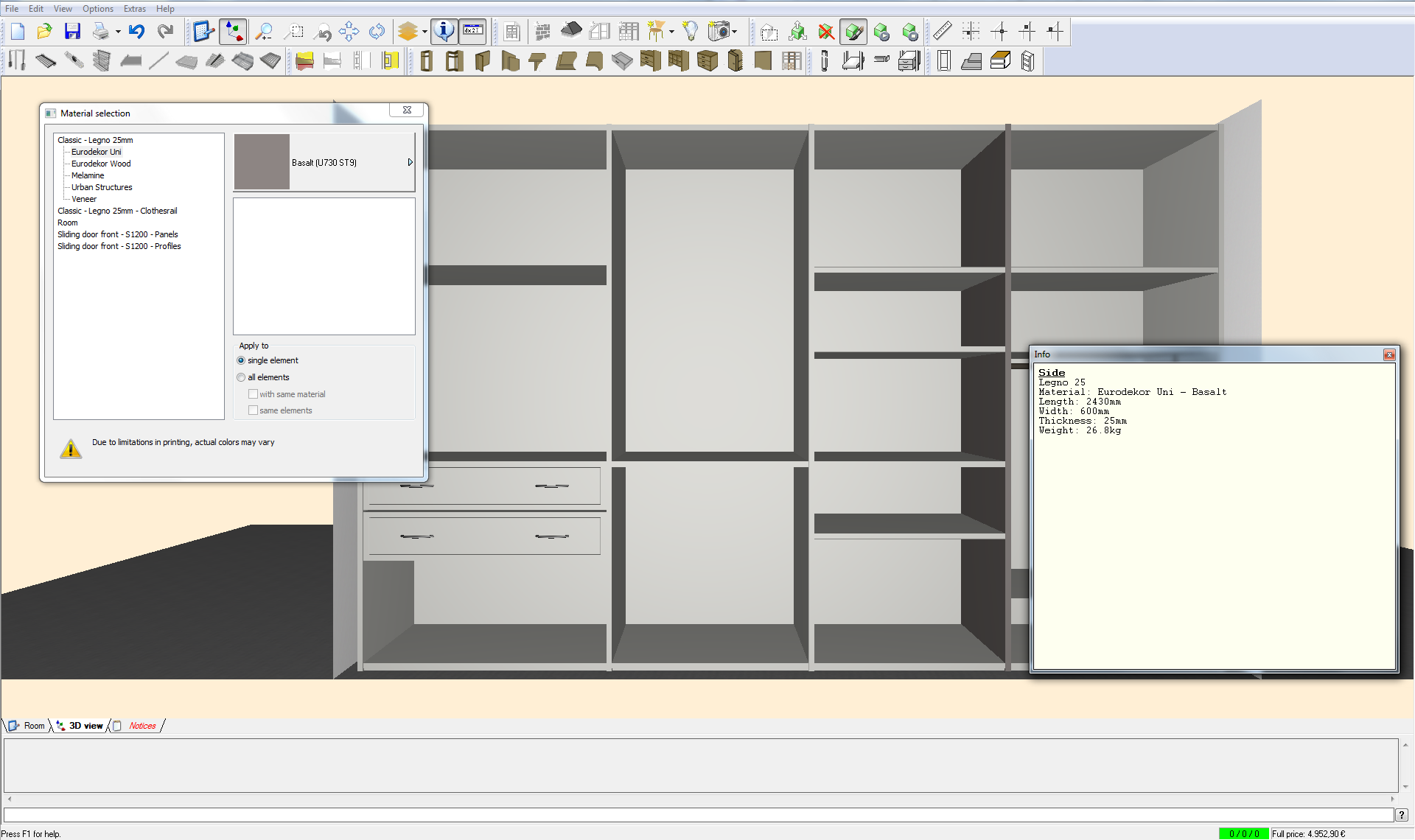Enable the with same material checkbox
Image resolution: width=1415 pixels, height=840 pixels.
pos(254,393)
